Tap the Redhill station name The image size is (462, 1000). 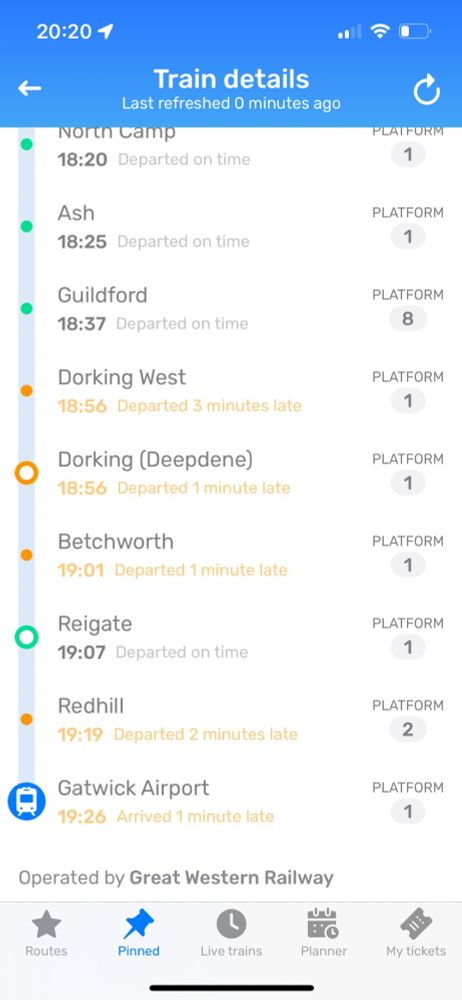(91, 706)
